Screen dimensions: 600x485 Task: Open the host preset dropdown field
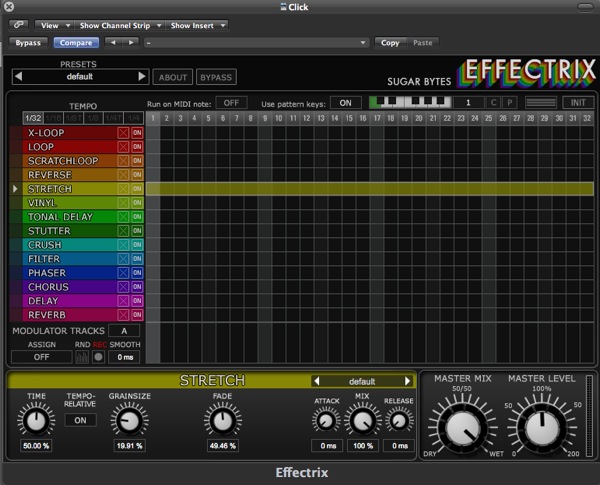(256, 42)
